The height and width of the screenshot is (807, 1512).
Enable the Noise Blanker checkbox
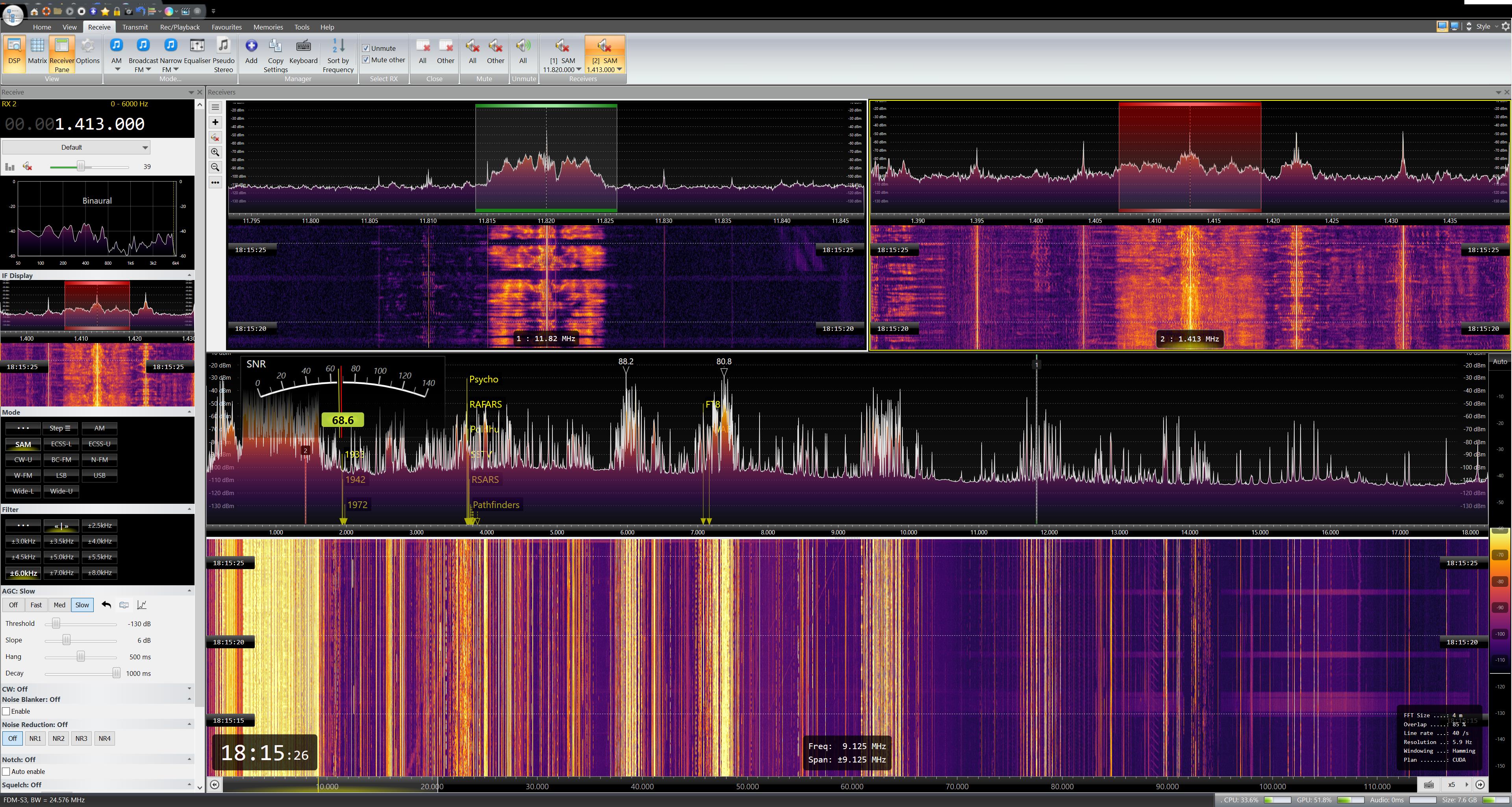6,711
